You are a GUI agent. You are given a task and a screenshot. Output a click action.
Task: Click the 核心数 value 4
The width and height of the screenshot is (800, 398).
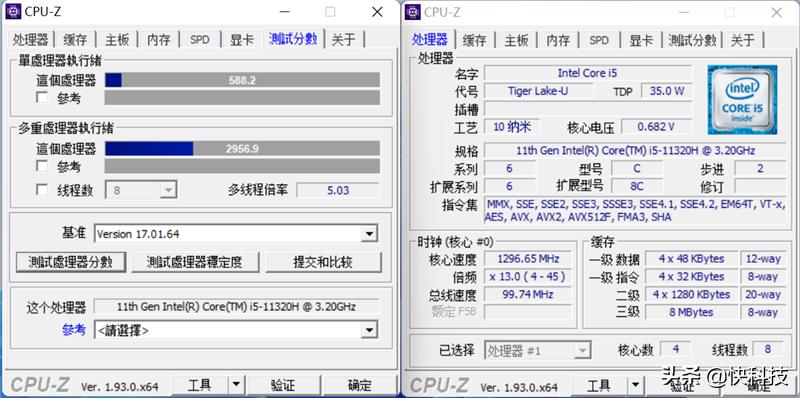pyautogui.click(x=676, y=350)
